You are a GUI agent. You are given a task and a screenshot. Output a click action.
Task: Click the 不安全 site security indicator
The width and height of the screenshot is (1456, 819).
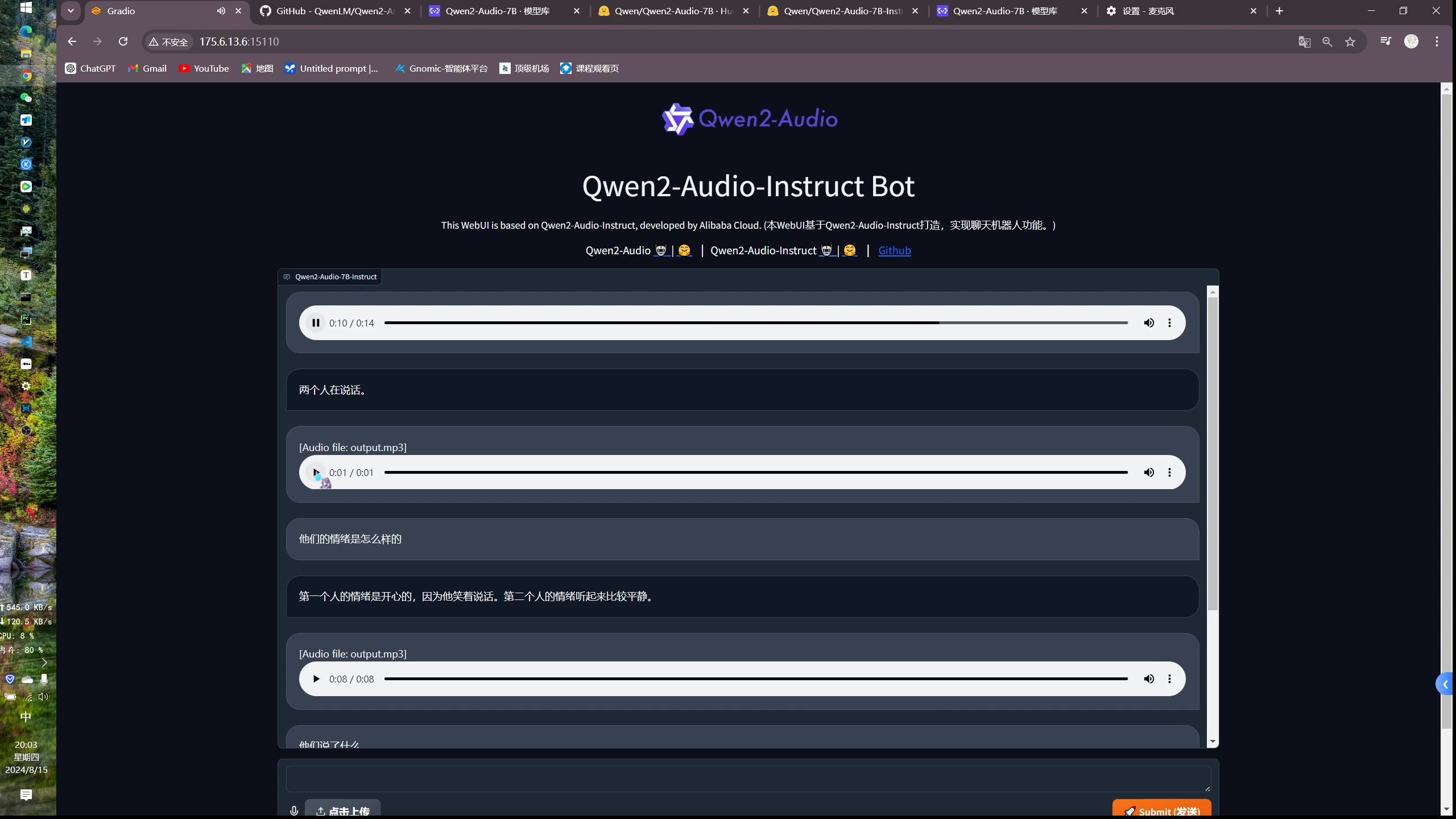tap(168, 42)
